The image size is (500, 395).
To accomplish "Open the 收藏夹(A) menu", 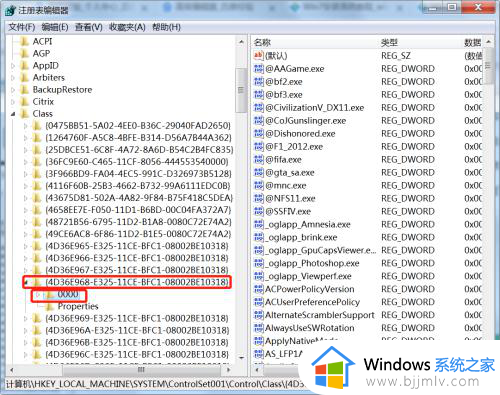I will pos(127,27).
